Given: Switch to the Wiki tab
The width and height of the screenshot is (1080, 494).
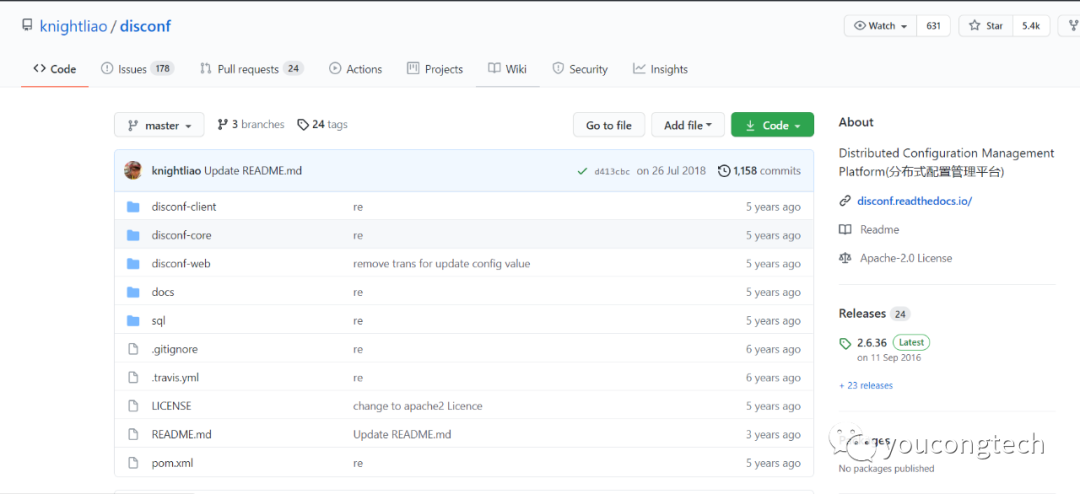Looking at the screenshot, I should [508, 69].
